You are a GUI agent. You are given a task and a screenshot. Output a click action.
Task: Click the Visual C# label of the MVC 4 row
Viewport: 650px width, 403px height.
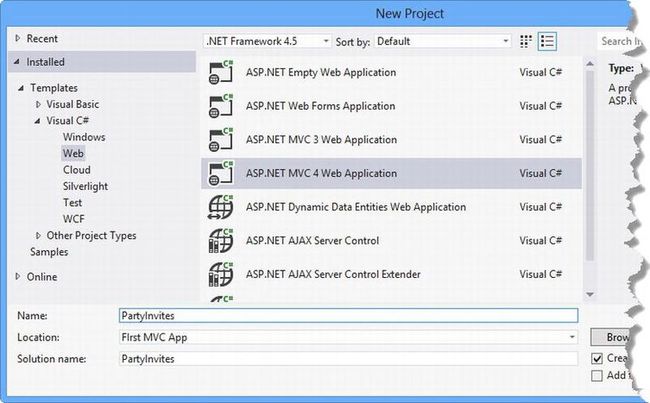click(541, 173)
